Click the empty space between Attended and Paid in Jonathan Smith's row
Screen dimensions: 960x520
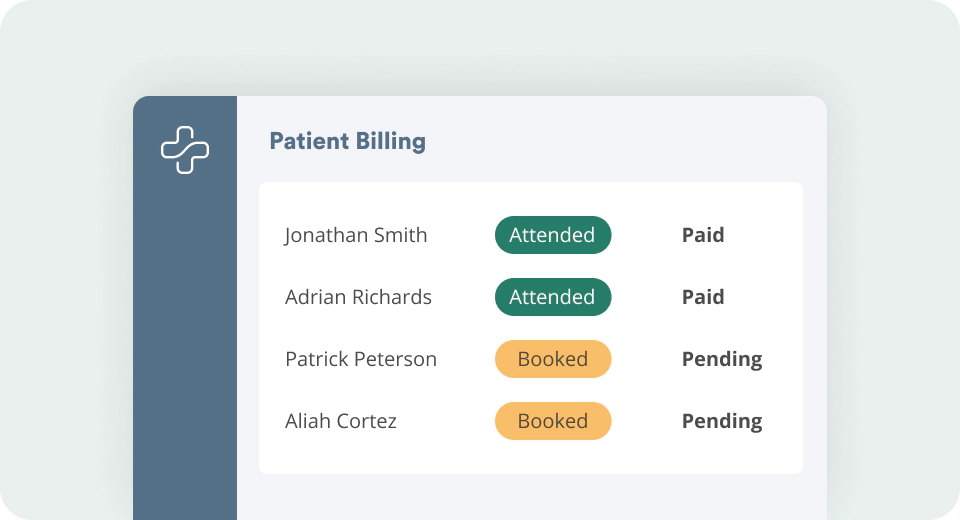coord(647,235)
